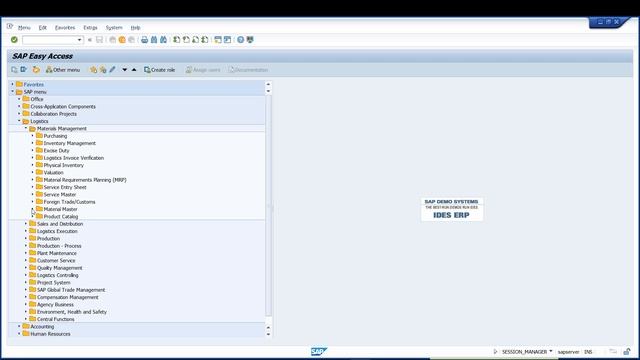Collapse the SAP menu node
The height and width of the screenshot is (360, 640).
point(12,91)
